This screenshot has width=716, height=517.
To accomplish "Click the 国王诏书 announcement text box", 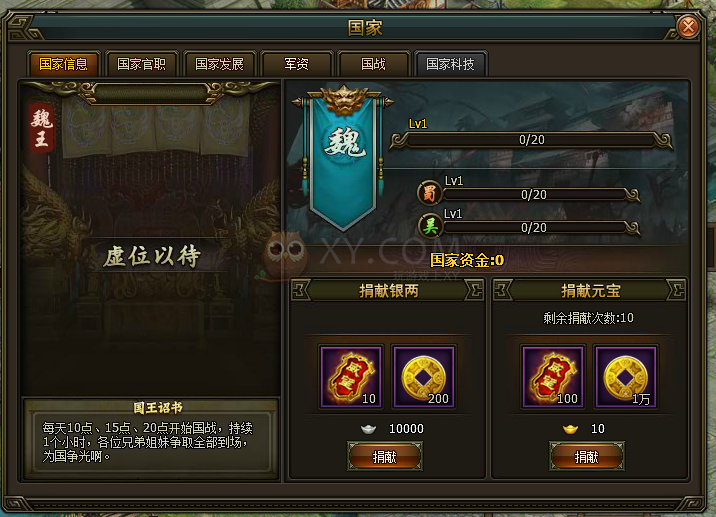I will coord(151,441).
